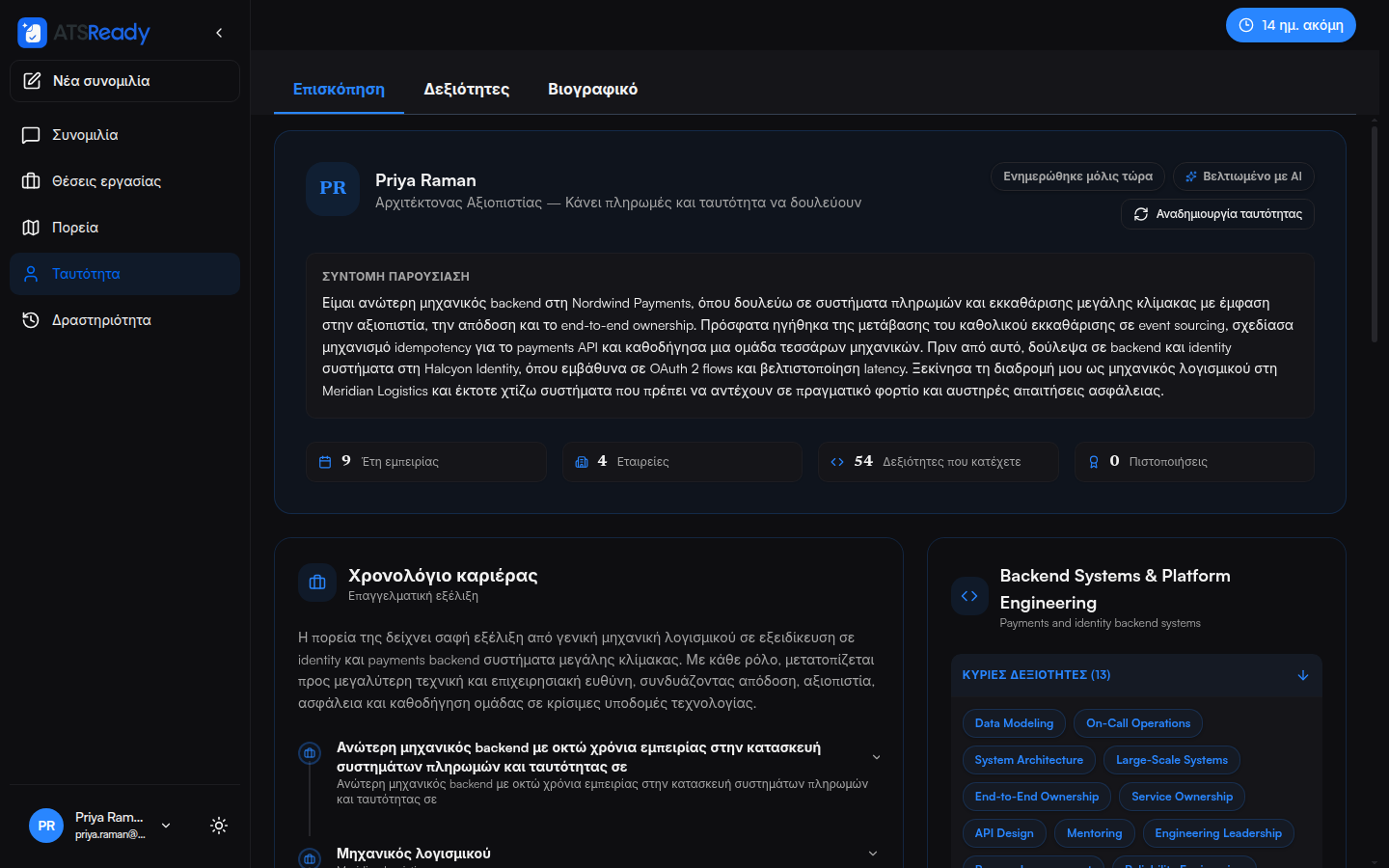Click the award icon by Πιστοποιήσεις
Image resolution: width=1389 pixels, height=868 pixels.
pyautogui.click(x=1094, y=462)
